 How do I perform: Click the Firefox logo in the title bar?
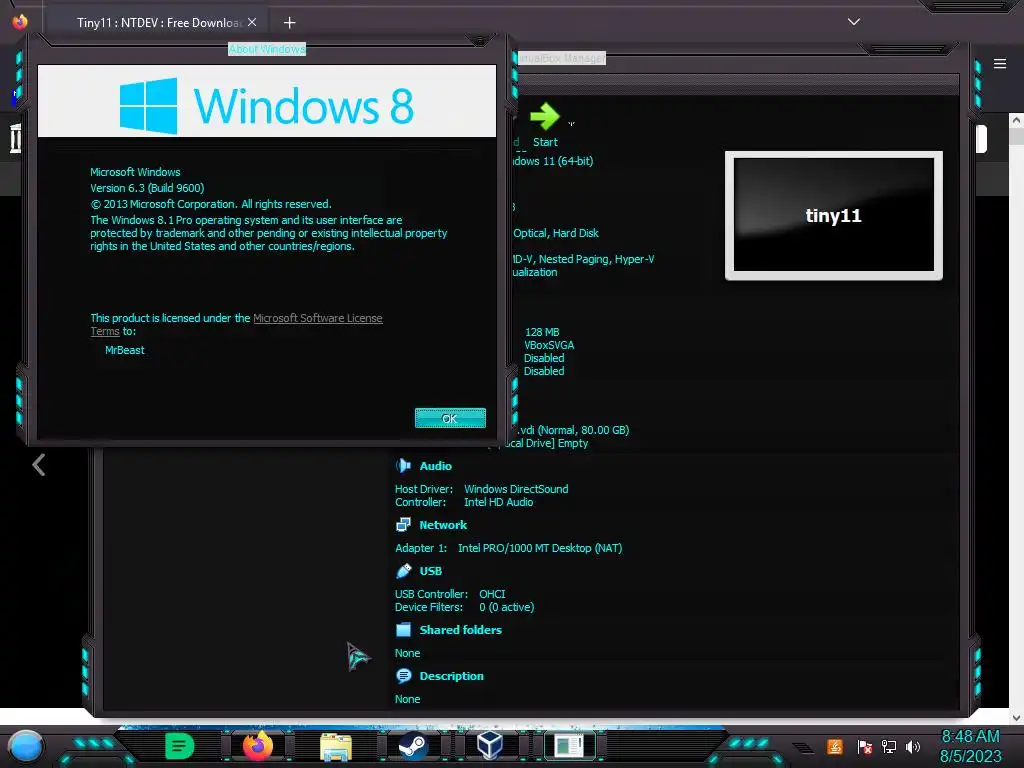20,22
